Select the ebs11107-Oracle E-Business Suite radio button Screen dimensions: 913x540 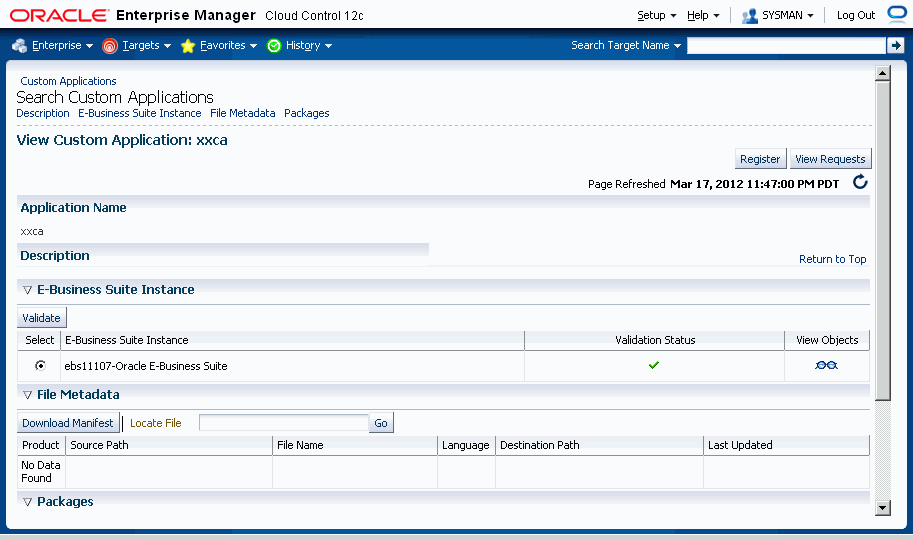click(40, 365)
